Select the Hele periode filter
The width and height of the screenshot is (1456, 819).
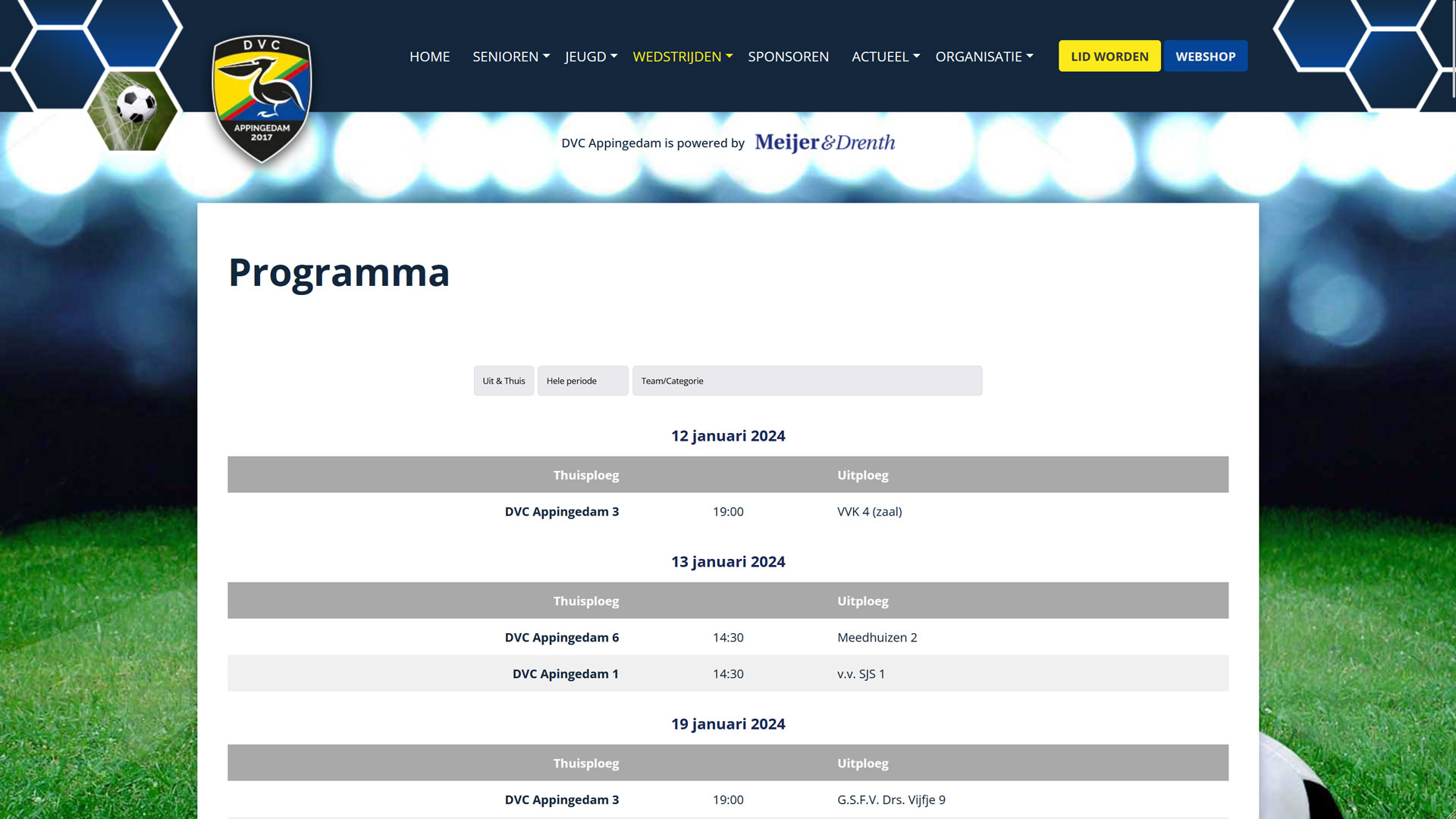click(582, 381)
